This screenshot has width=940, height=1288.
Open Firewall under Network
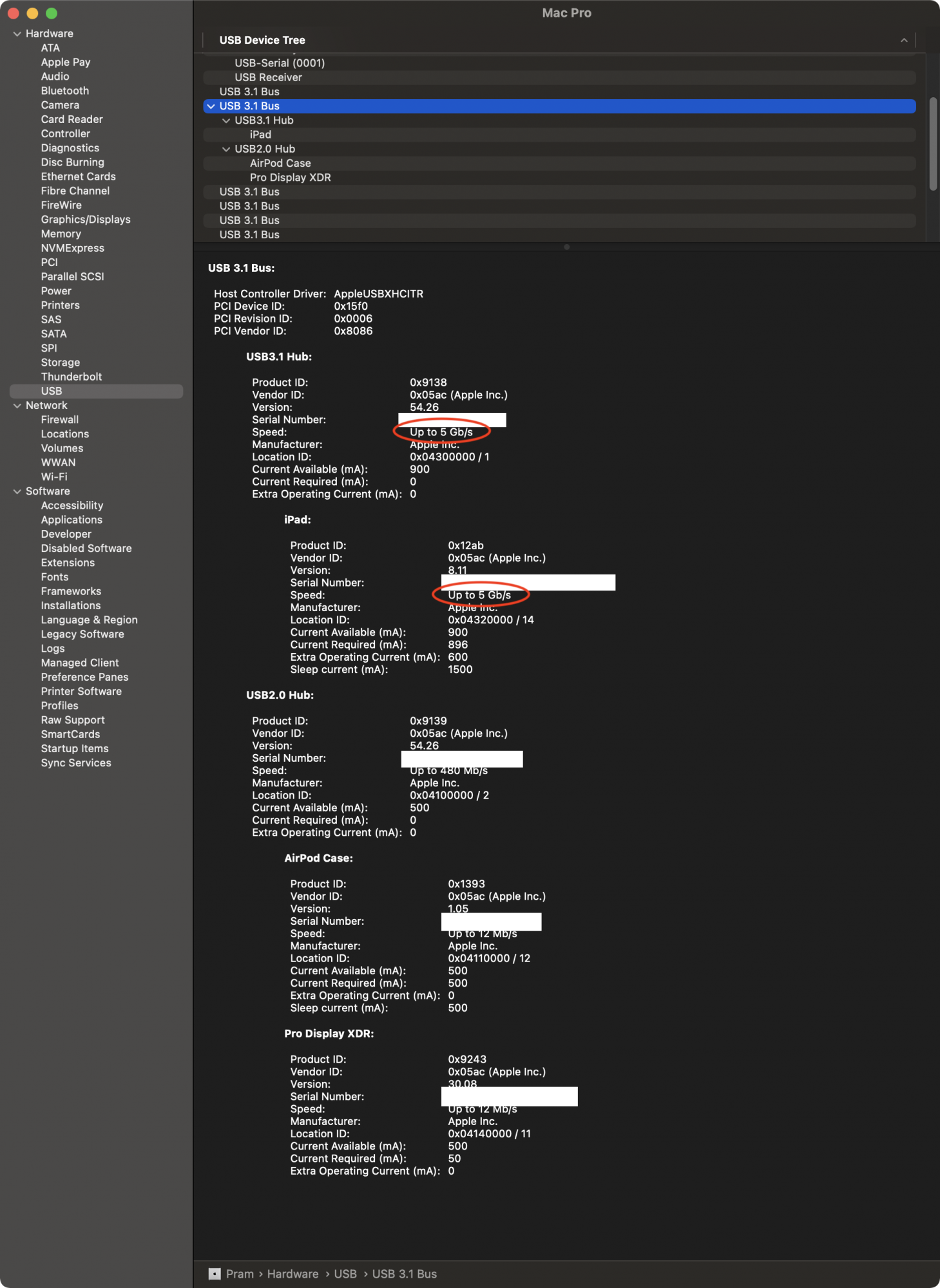click(x=60, y=420)
